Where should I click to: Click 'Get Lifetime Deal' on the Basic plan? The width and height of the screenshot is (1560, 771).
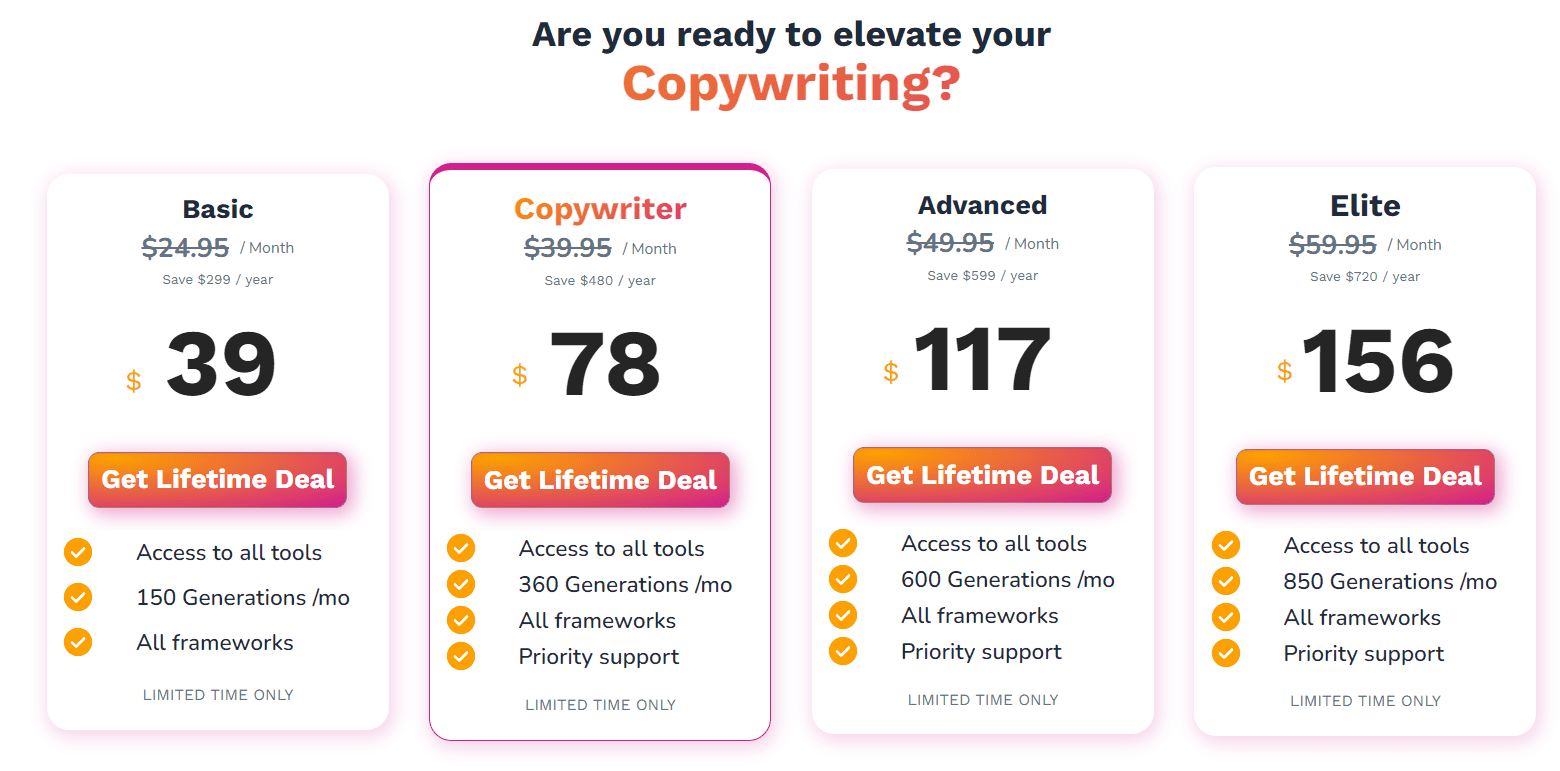[217, 480]
